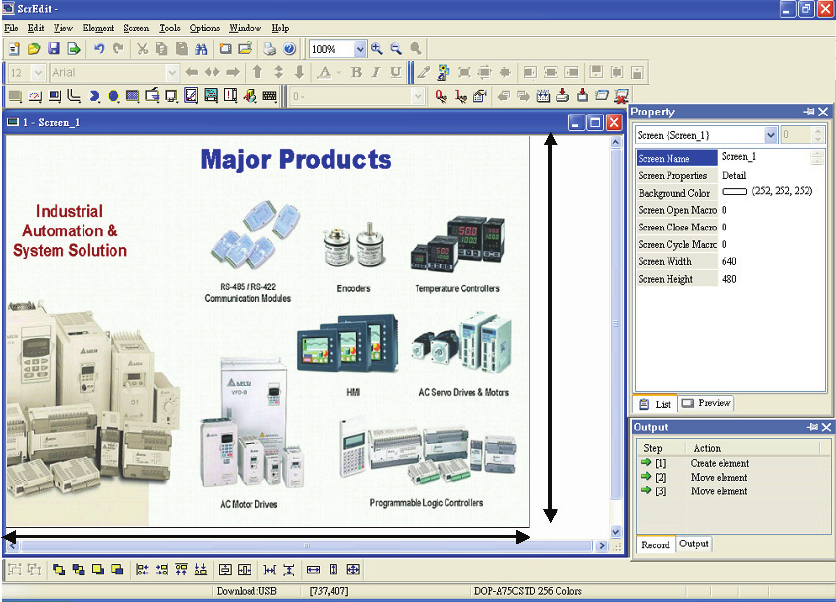Viewport: 836px width, 602px height.
Task: Click the Cut scissors icon
Action: coord(142,48)
